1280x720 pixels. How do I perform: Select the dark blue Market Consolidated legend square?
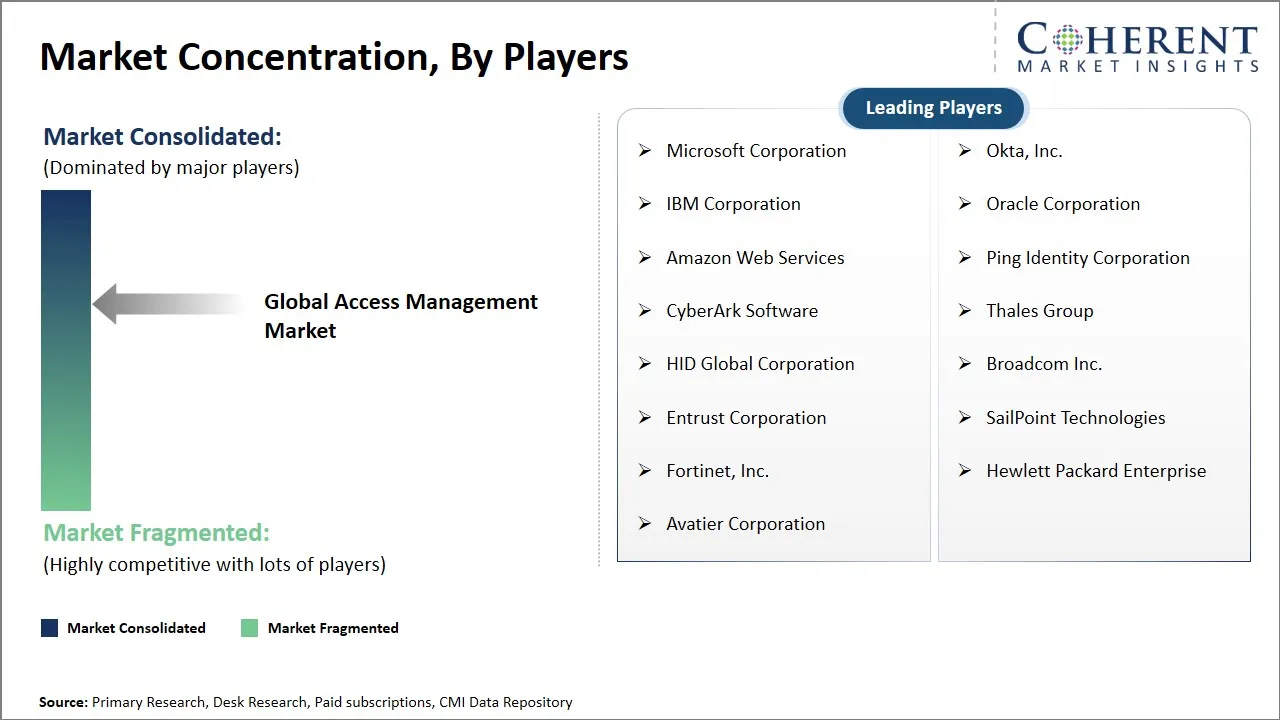click(48, 627)
